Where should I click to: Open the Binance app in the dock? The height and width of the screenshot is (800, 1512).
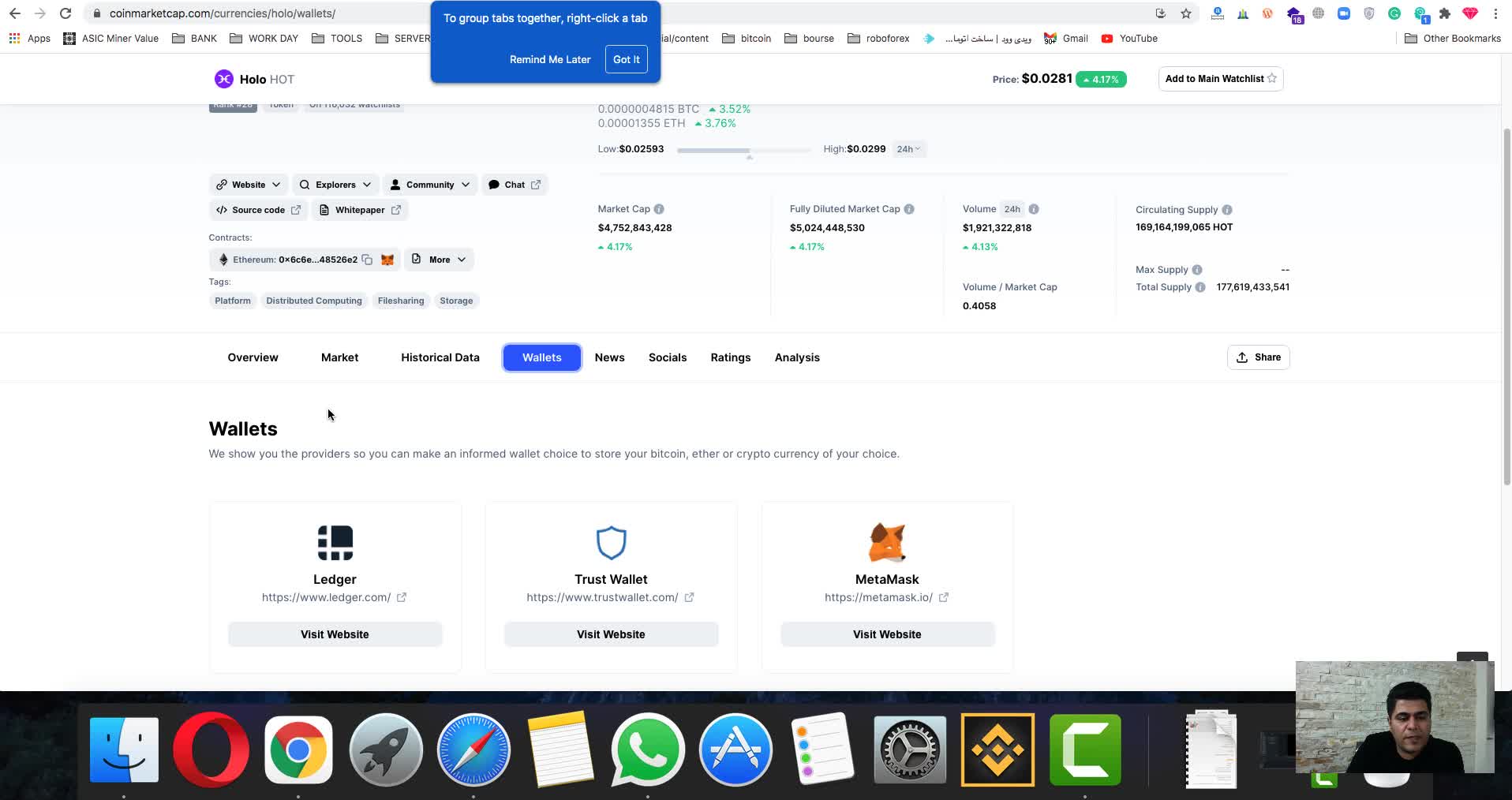(x=997, y=750)
